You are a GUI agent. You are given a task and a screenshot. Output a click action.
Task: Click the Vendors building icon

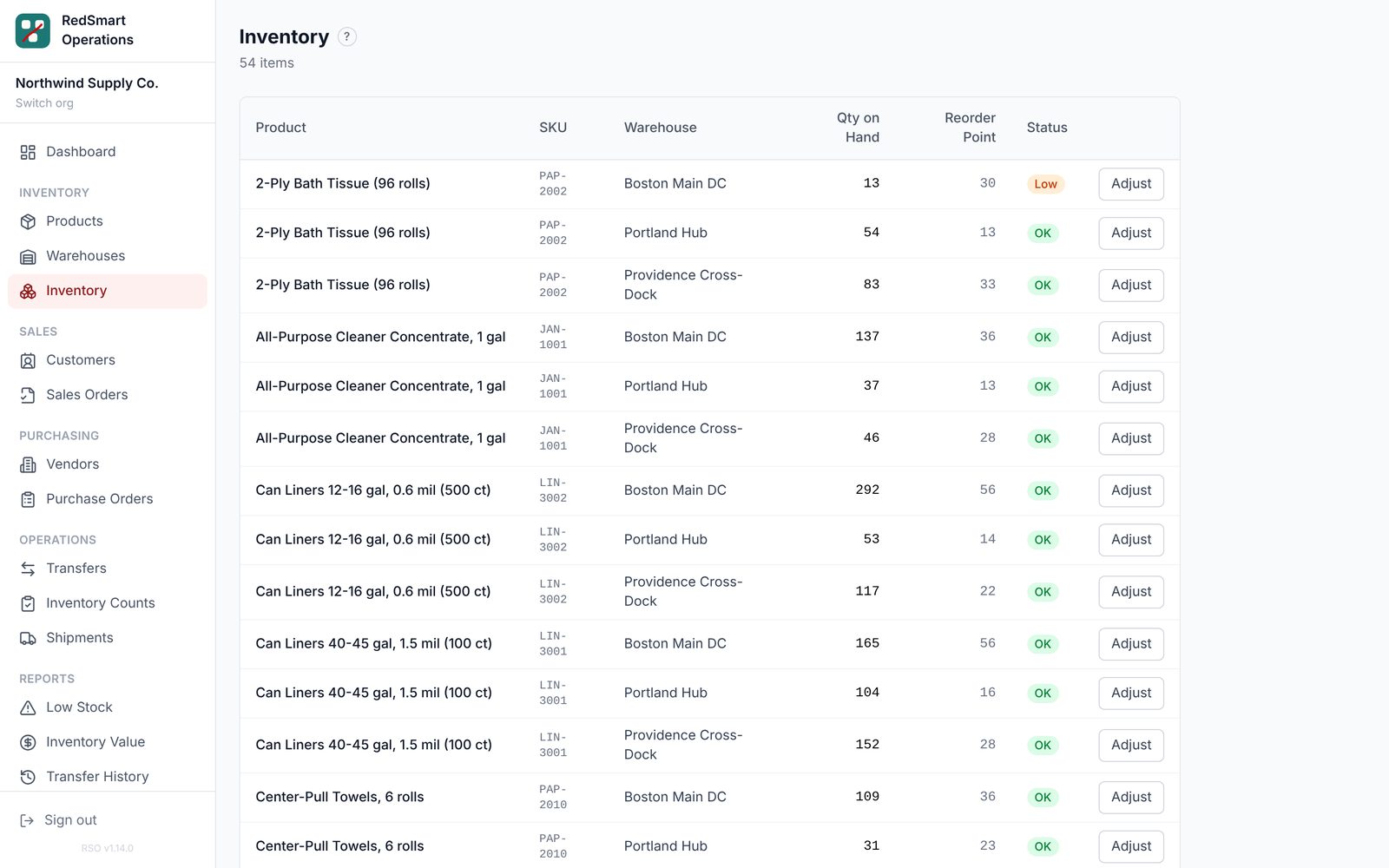coord(28,464)
